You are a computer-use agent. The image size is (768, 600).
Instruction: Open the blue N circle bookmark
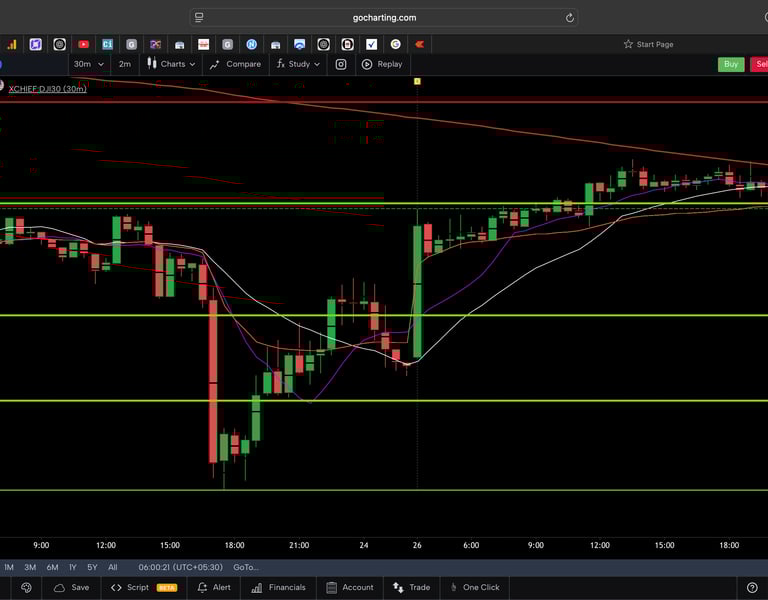click(x=251, y=45)
